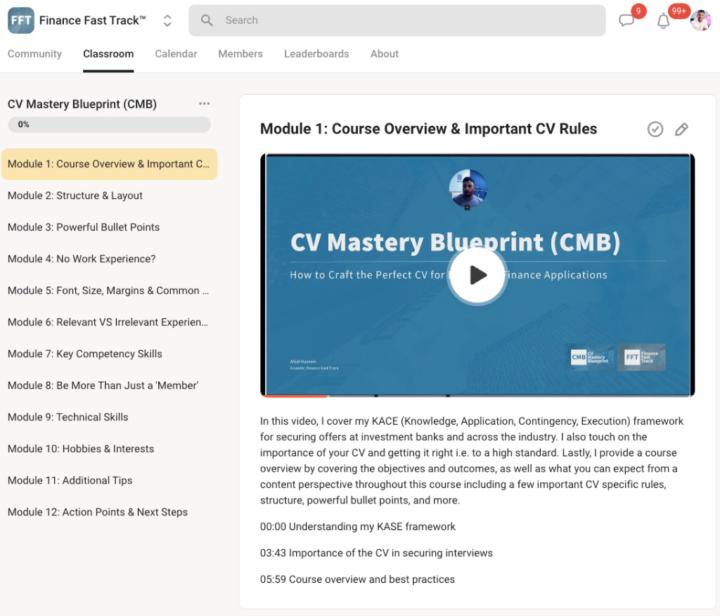Switch to the Classroom tab
This screenshot has width=720, height=616.
coord(108,54)
